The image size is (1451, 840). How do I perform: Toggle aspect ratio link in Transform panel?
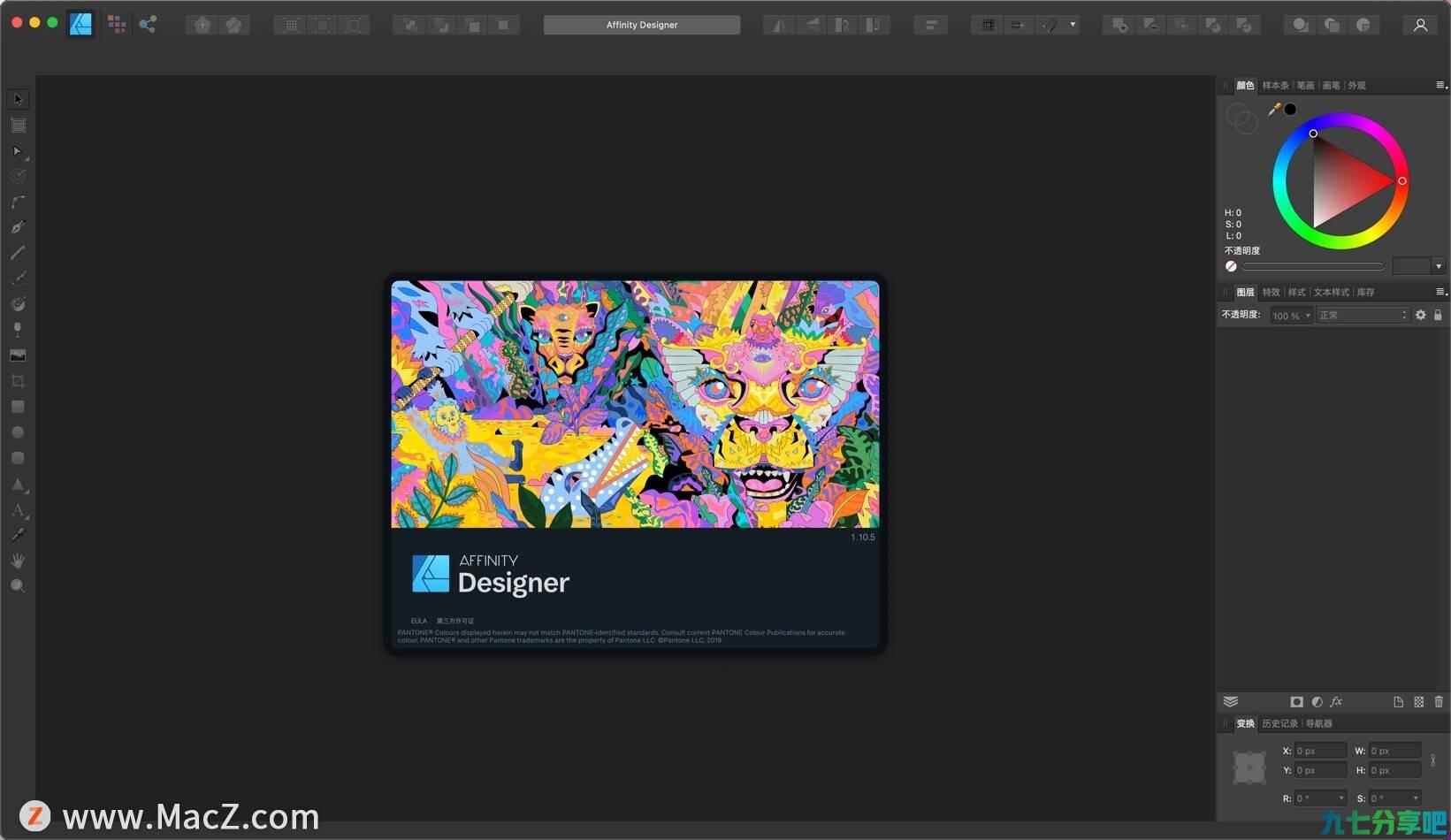pyautogui.click(x=1433, y=760)
